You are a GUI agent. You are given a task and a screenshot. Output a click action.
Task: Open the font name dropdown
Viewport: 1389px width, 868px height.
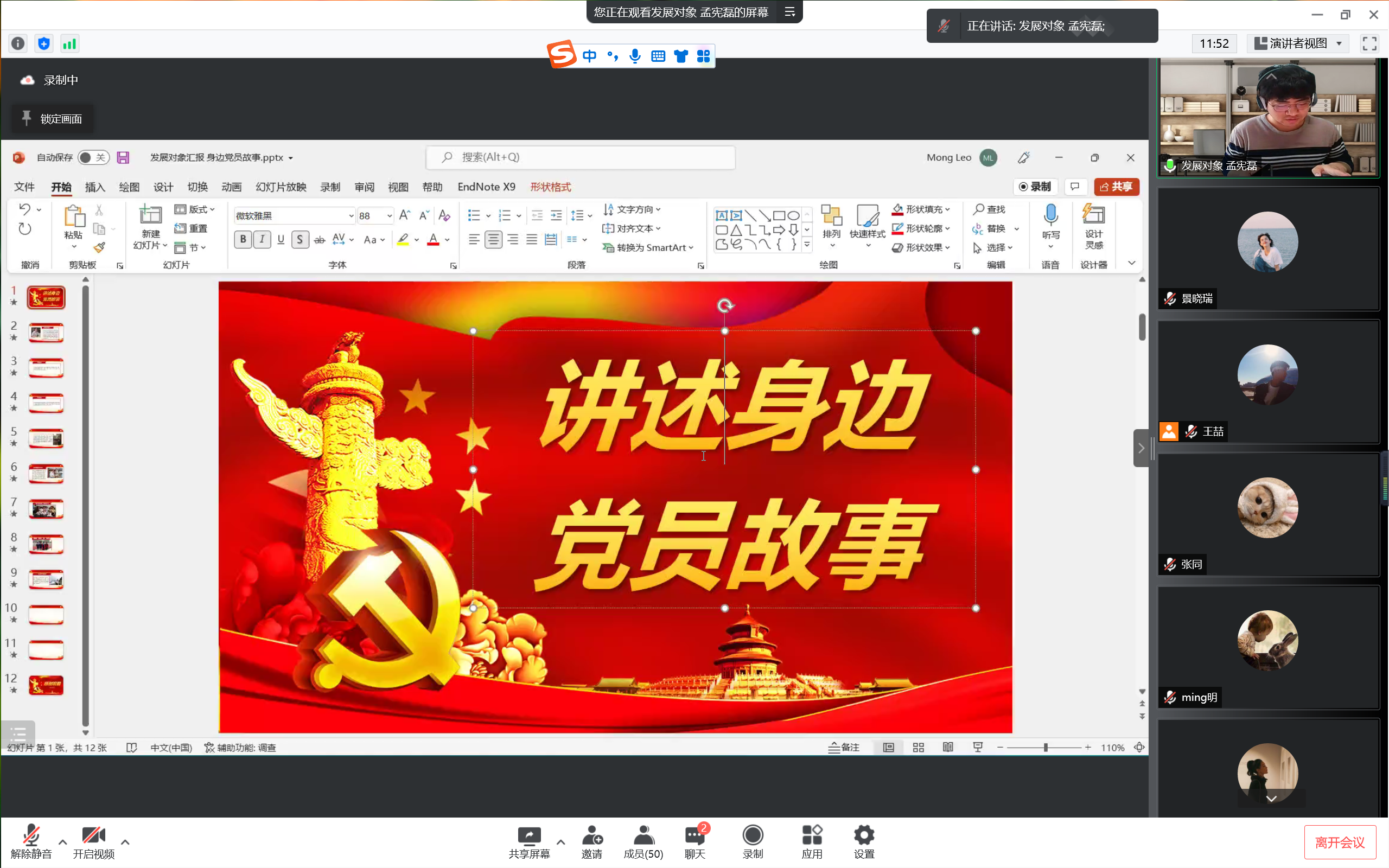coord(351,216)
